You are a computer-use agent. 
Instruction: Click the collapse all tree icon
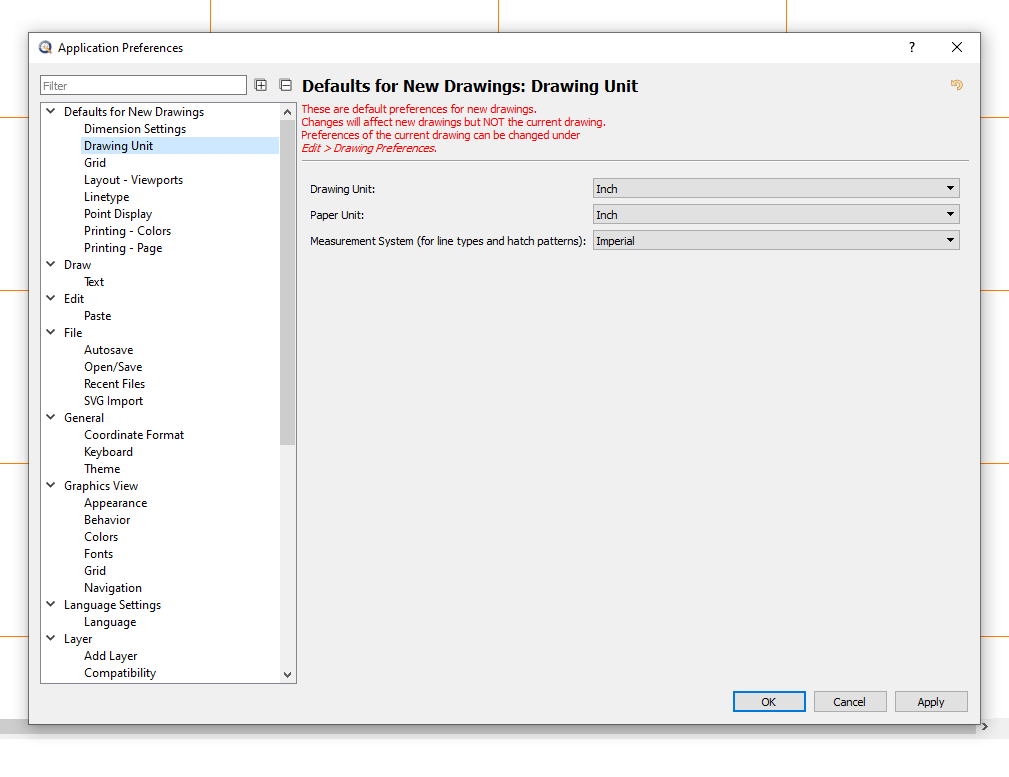tap(286, 86)
